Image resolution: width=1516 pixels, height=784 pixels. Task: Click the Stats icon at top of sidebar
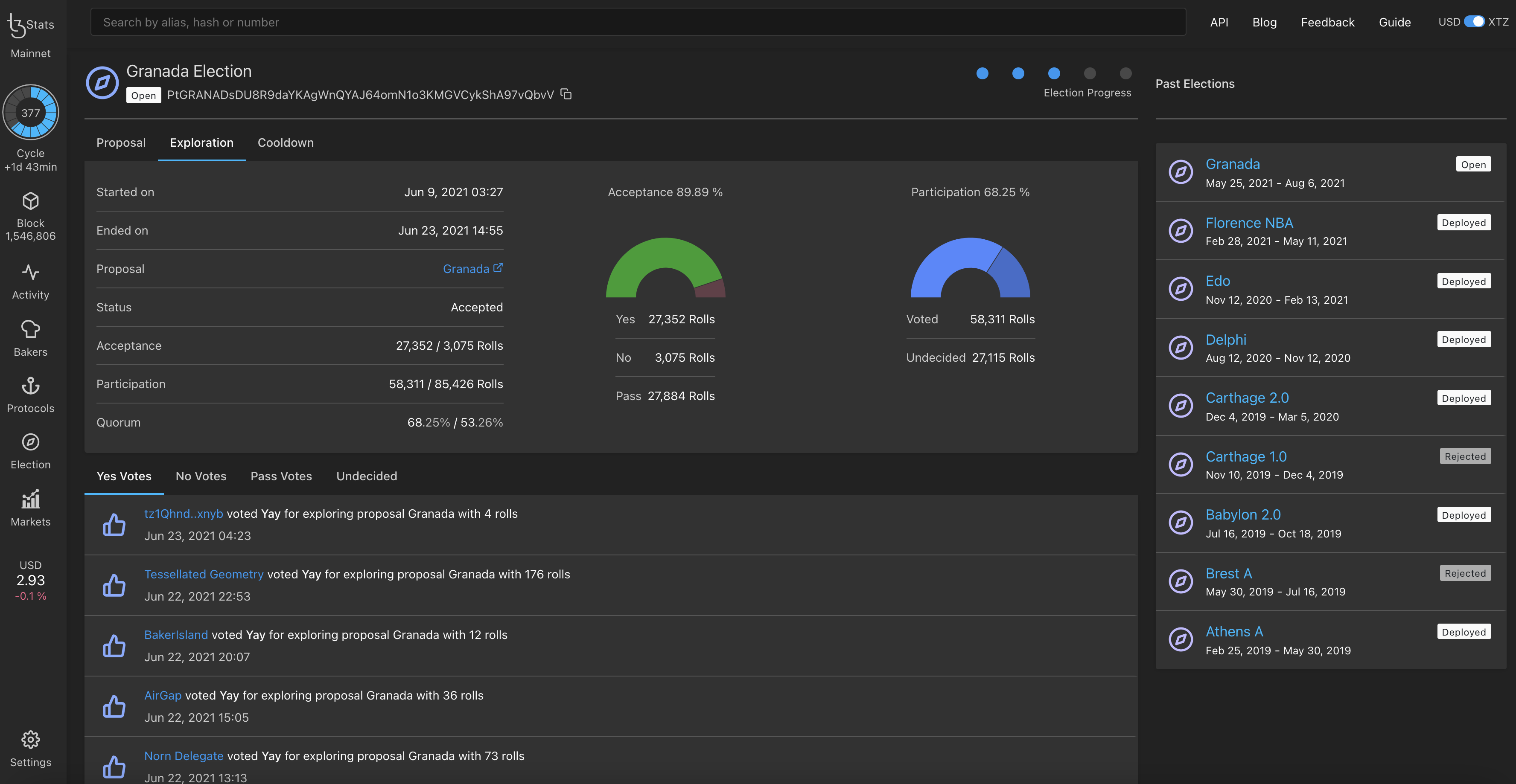[x=30, y=22]
